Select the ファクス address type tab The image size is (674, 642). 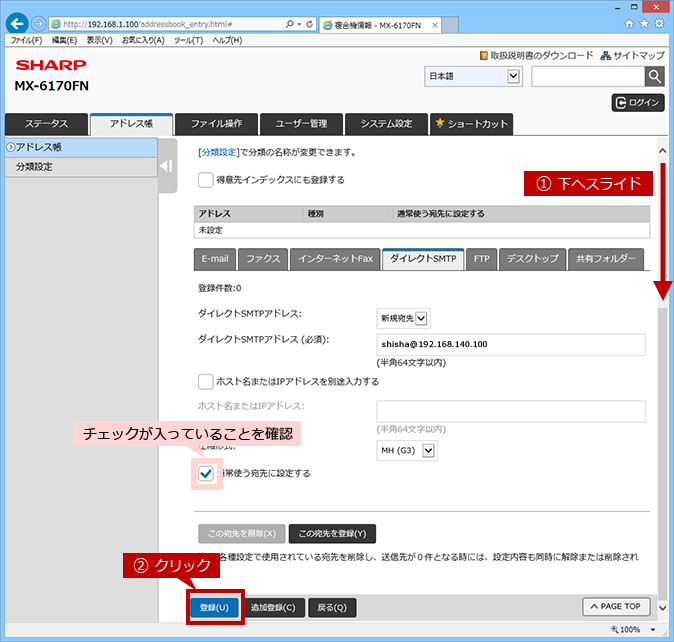pos(263,259)
